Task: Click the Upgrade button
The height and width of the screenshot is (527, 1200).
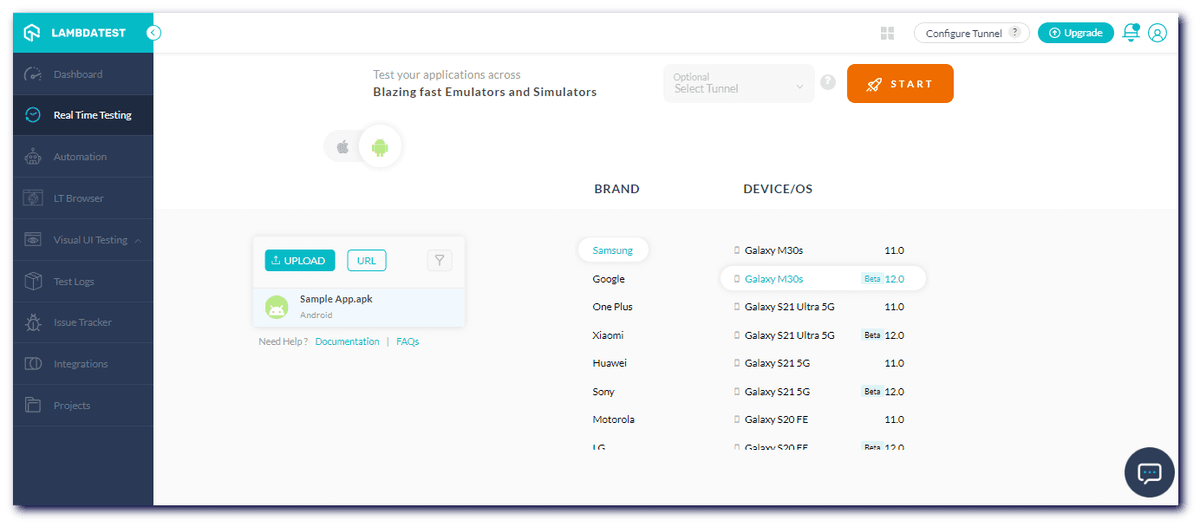Action: point(1076,33)
